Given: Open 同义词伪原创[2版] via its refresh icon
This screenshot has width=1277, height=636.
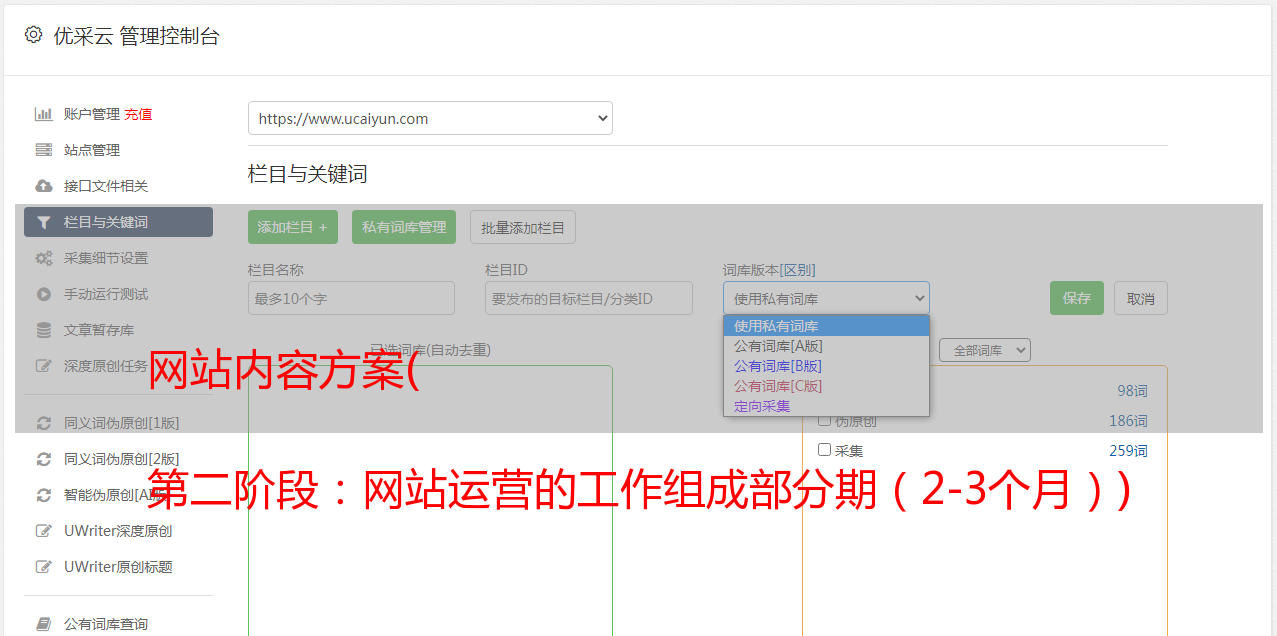Looking at the screenshot, I should pos(43,459).
